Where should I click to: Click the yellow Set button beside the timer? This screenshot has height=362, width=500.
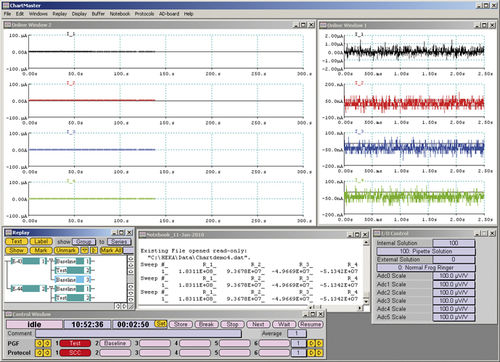click(x=161, y=324)
